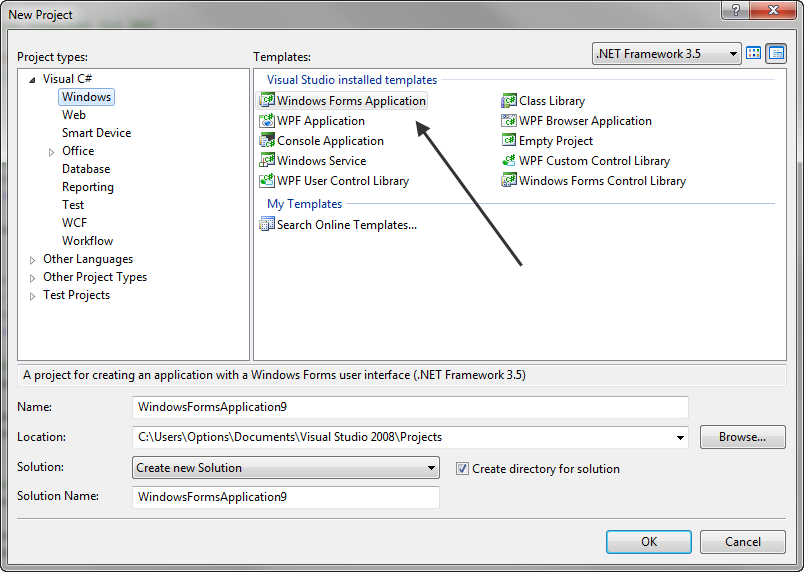Expand the Other Languages node

pos(32,260)
